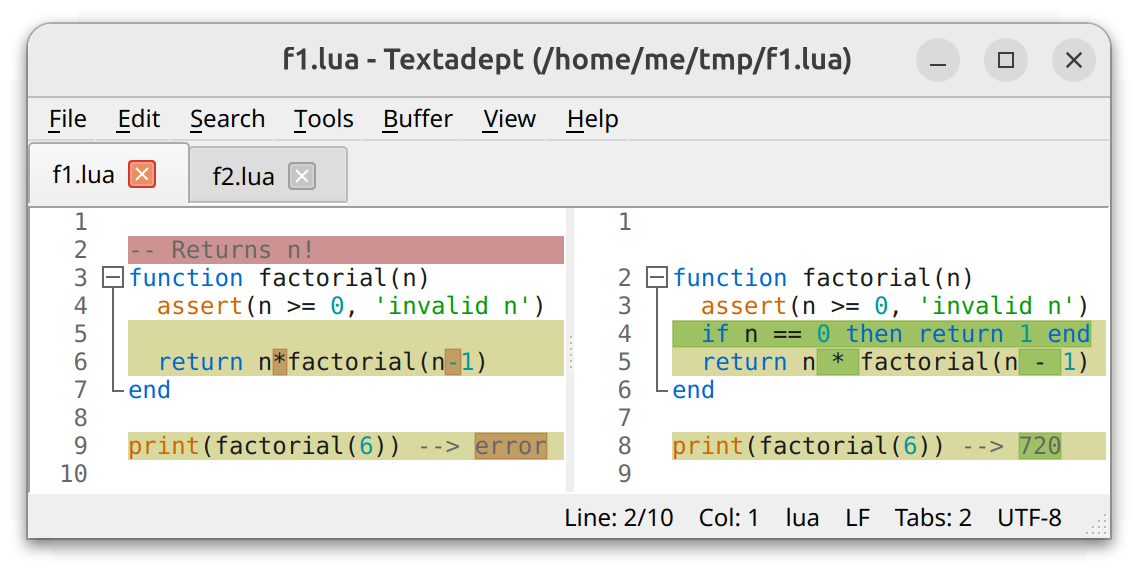Click 'function factorial(n)' in left pane
The height and width of the screenshot is (572, 1138).
point(279,278)
